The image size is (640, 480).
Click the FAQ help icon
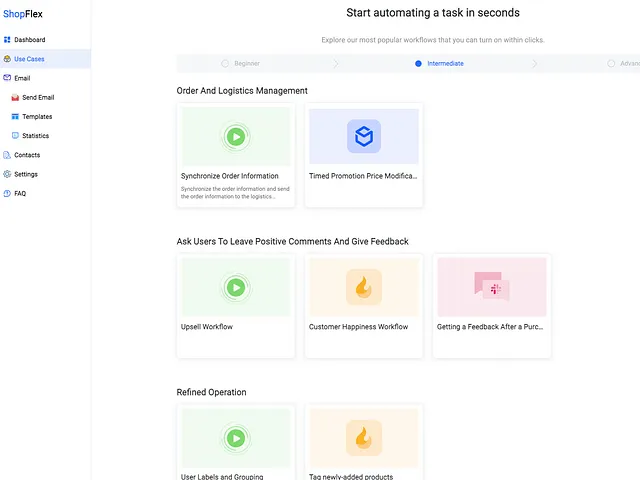[x=7, y=193]
